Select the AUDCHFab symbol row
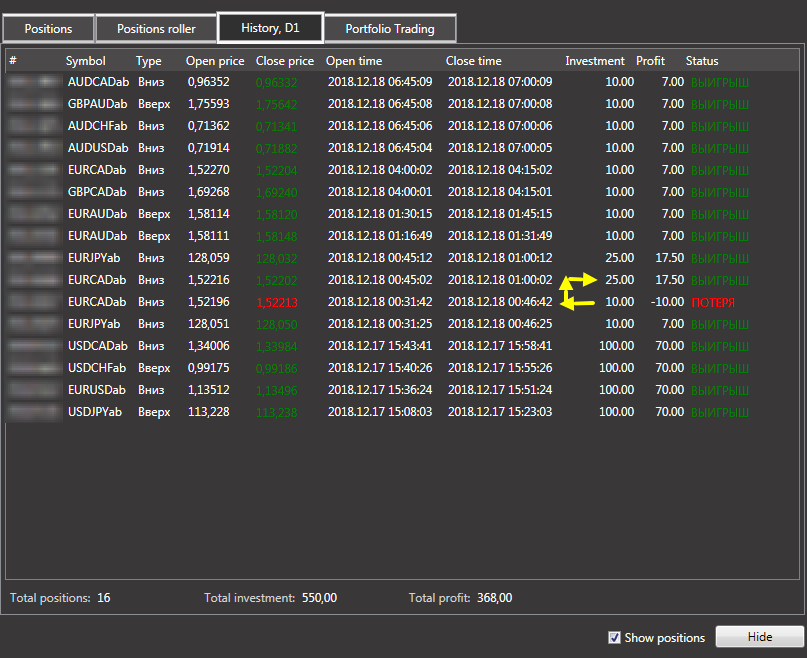This screenshot has width=807, height=658. click(x=402, y=126)
